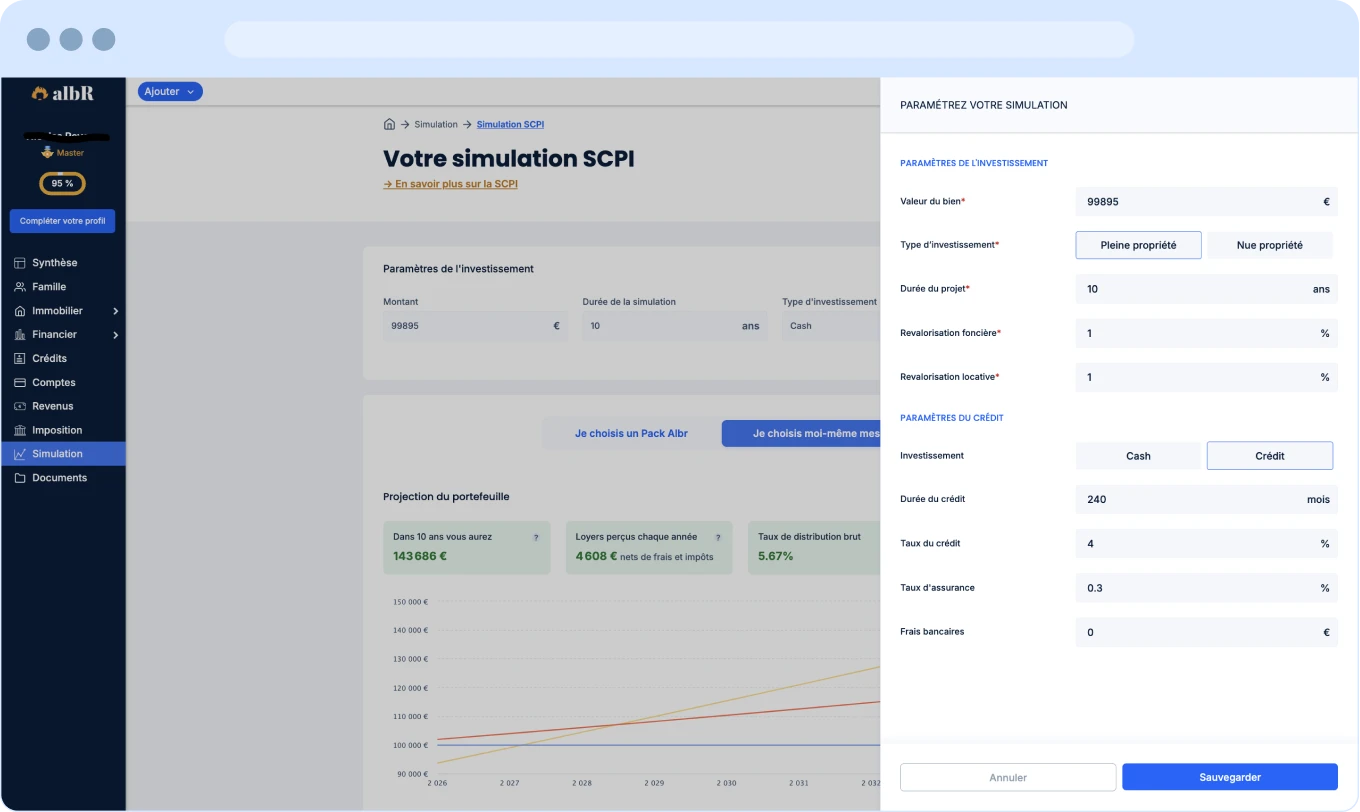1360x812 pixels.
Task: Click the Comptes card icon
Action: [x=20, y=383]
